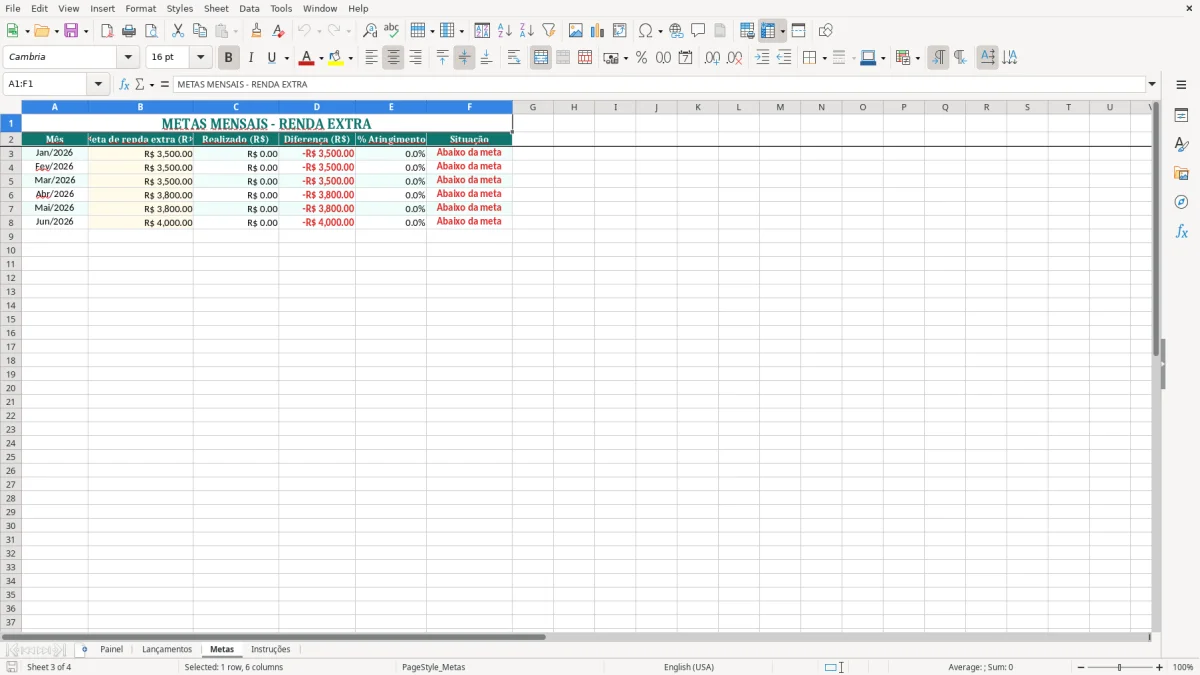Switch to Lançamentos sheet tab

[167, 650]
